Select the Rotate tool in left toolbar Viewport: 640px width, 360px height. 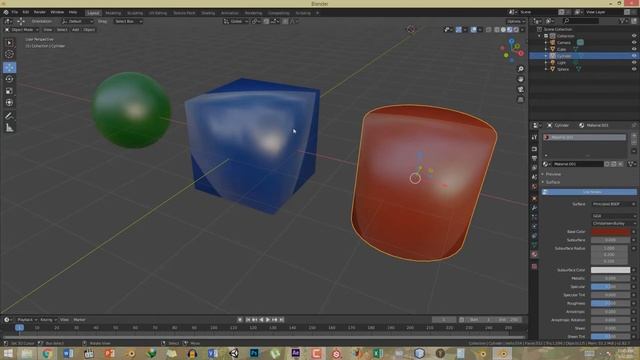[9, 79]
